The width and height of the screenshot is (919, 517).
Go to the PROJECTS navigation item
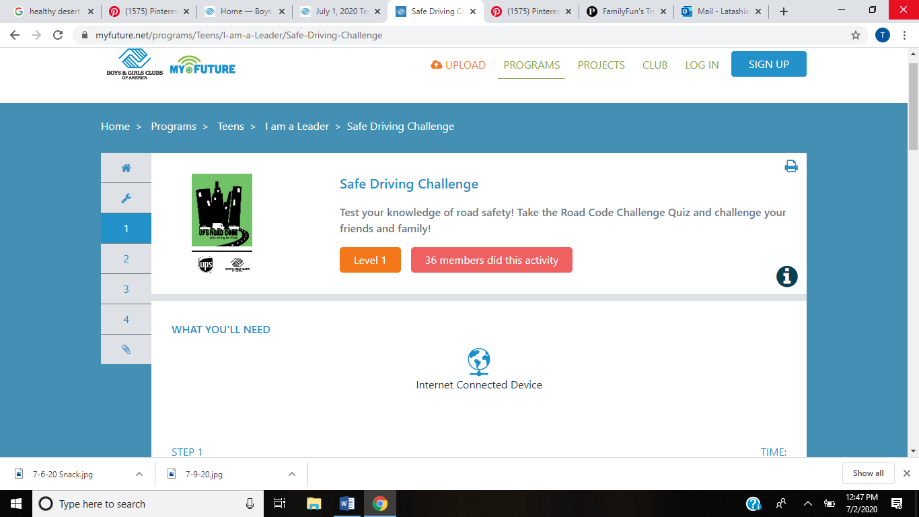(601, 65)
